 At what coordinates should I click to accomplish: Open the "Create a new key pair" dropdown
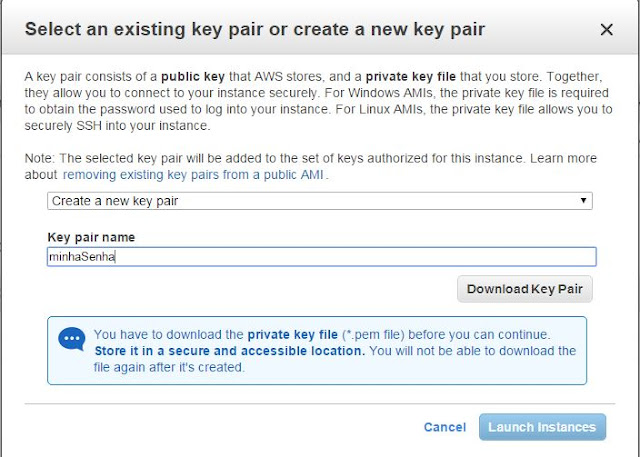point(320,201)
